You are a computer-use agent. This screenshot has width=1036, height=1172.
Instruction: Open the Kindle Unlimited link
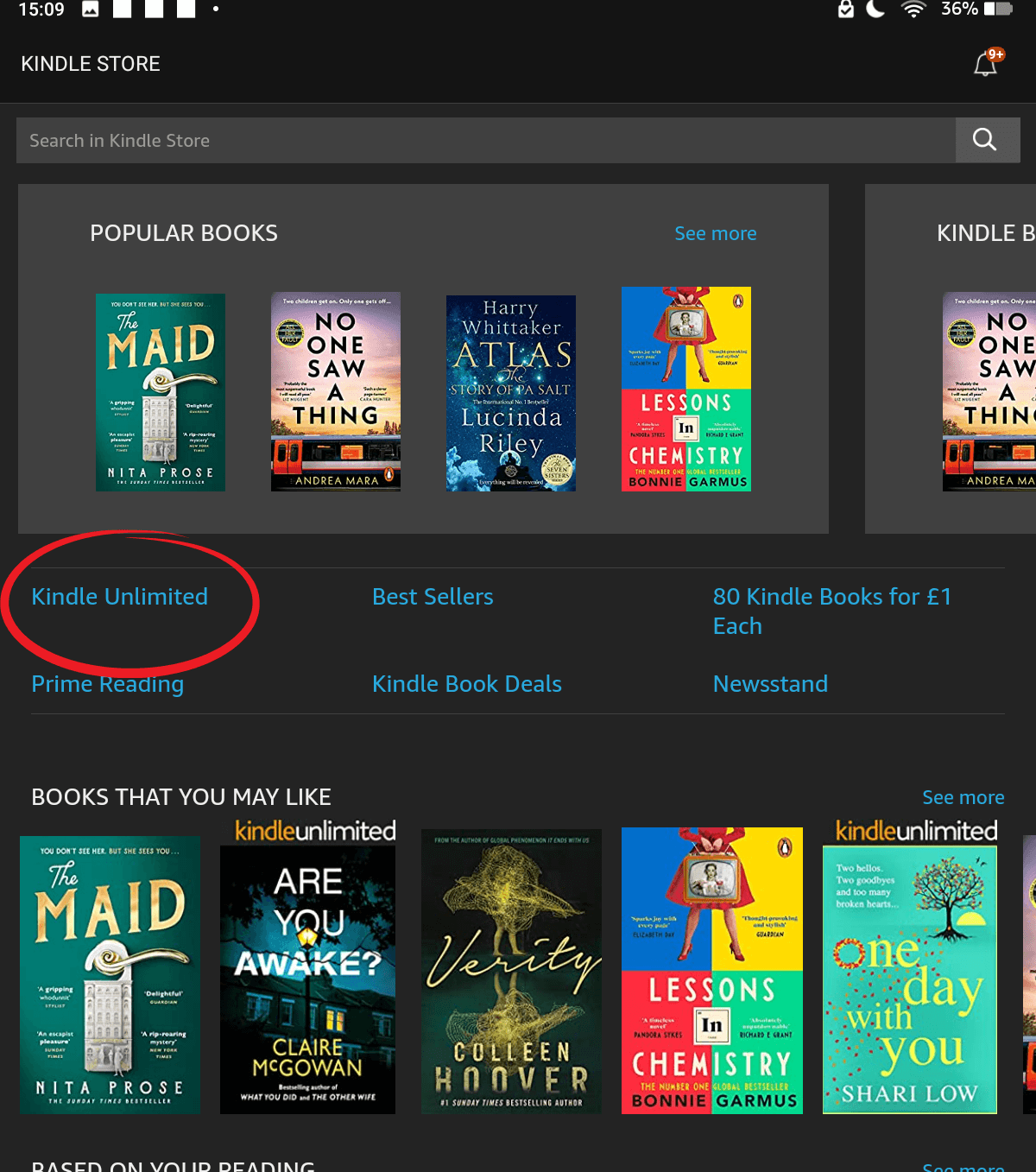pyautogui.click(x=120, y=597)
